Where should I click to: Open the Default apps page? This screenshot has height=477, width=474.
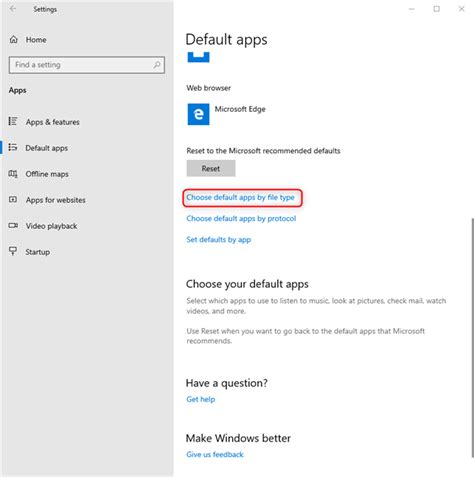(x=47, y=148)
